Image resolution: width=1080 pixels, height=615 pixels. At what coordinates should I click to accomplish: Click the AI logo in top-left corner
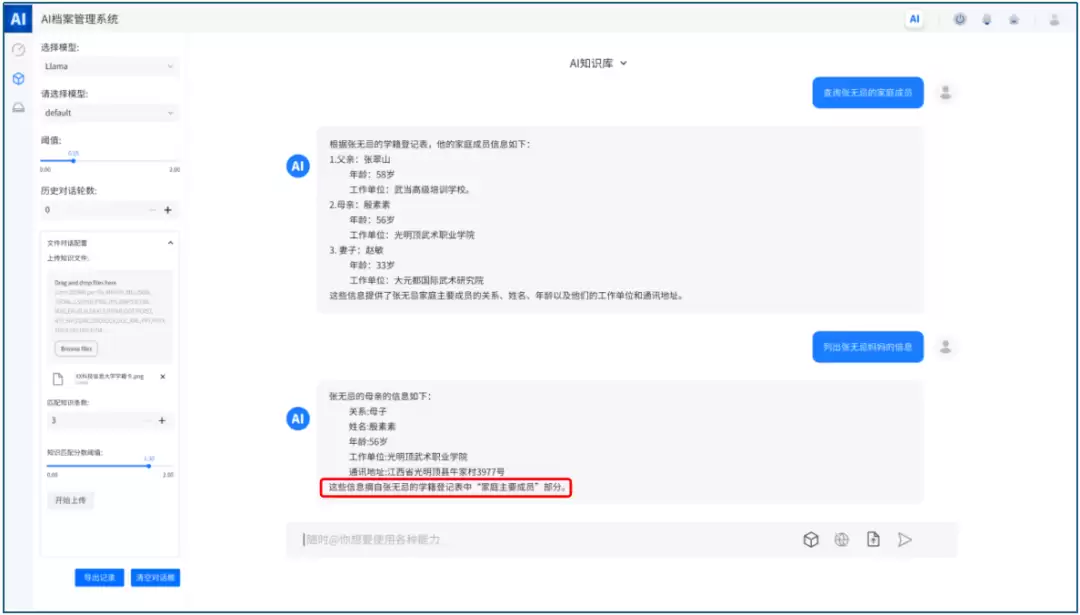click(18, 19)
